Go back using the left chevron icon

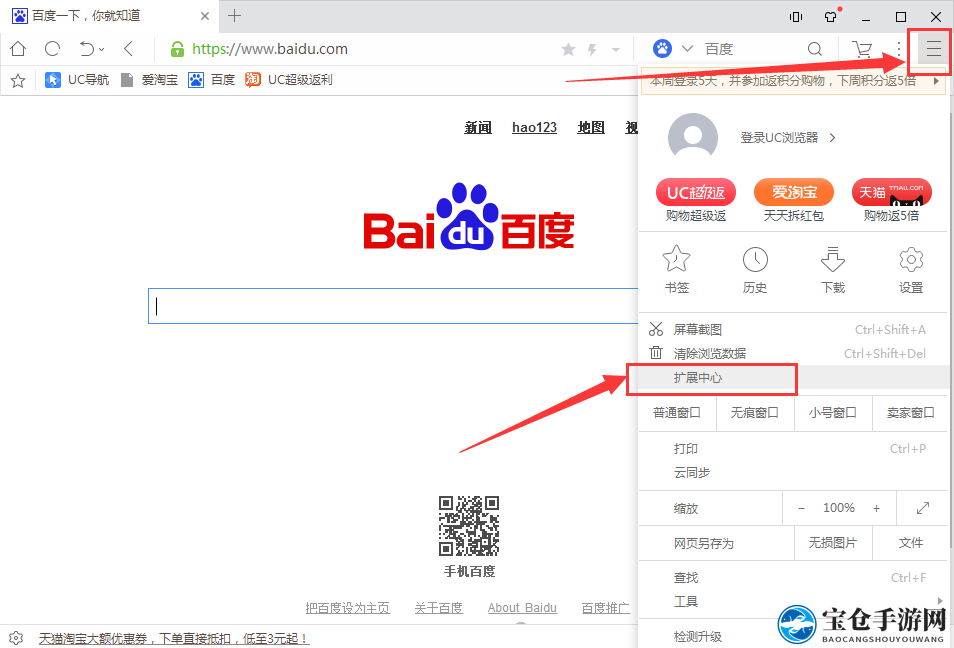click(x=128, y=49)
